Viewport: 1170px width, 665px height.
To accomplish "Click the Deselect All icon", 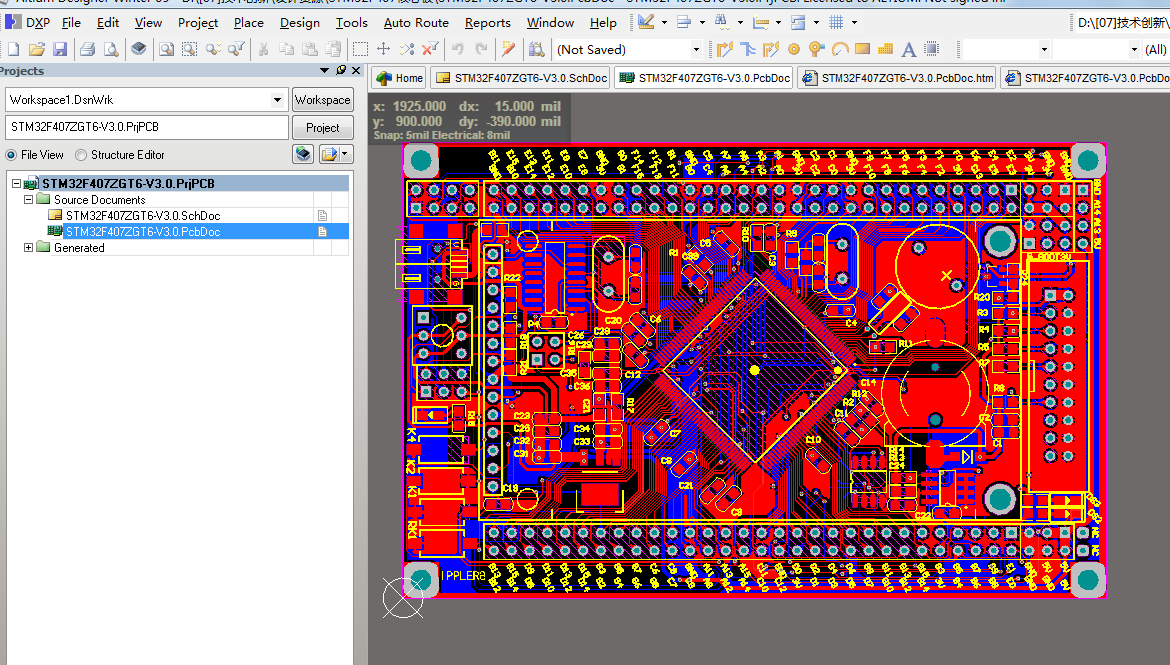I will point(407,49).
